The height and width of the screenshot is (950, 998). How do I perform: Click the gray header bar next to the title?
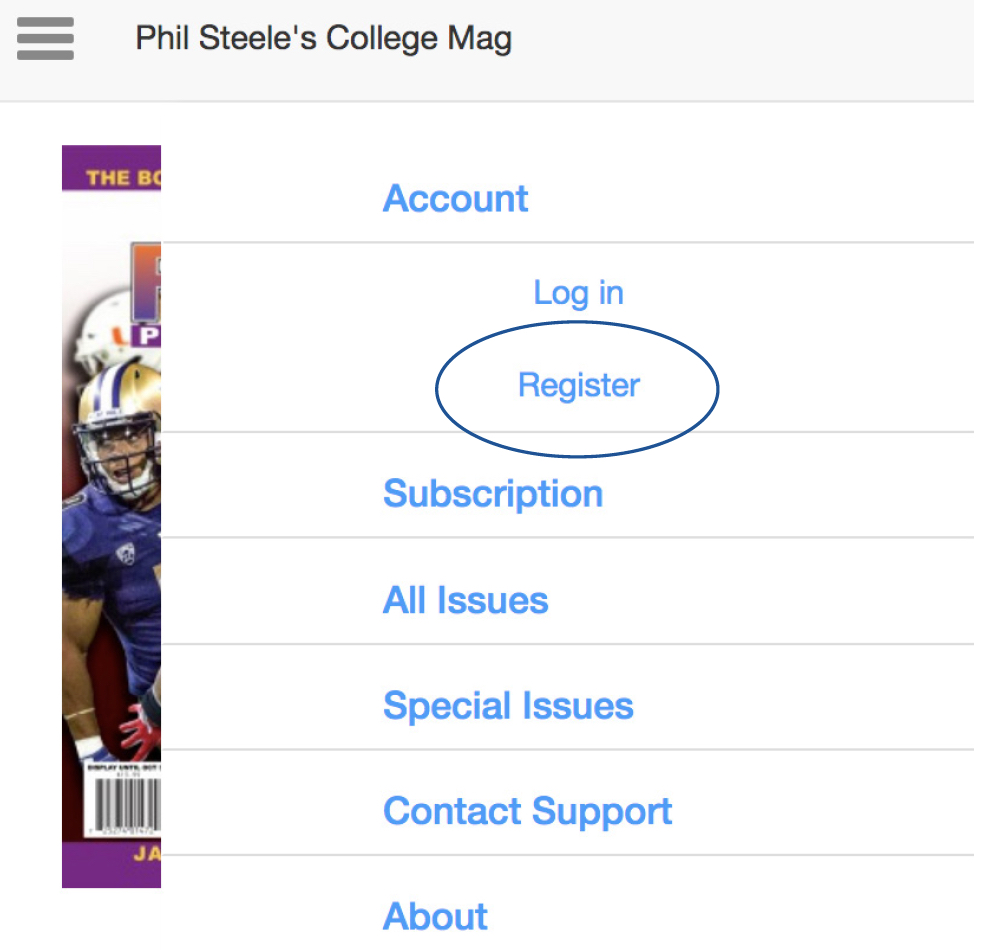[750, 45]
